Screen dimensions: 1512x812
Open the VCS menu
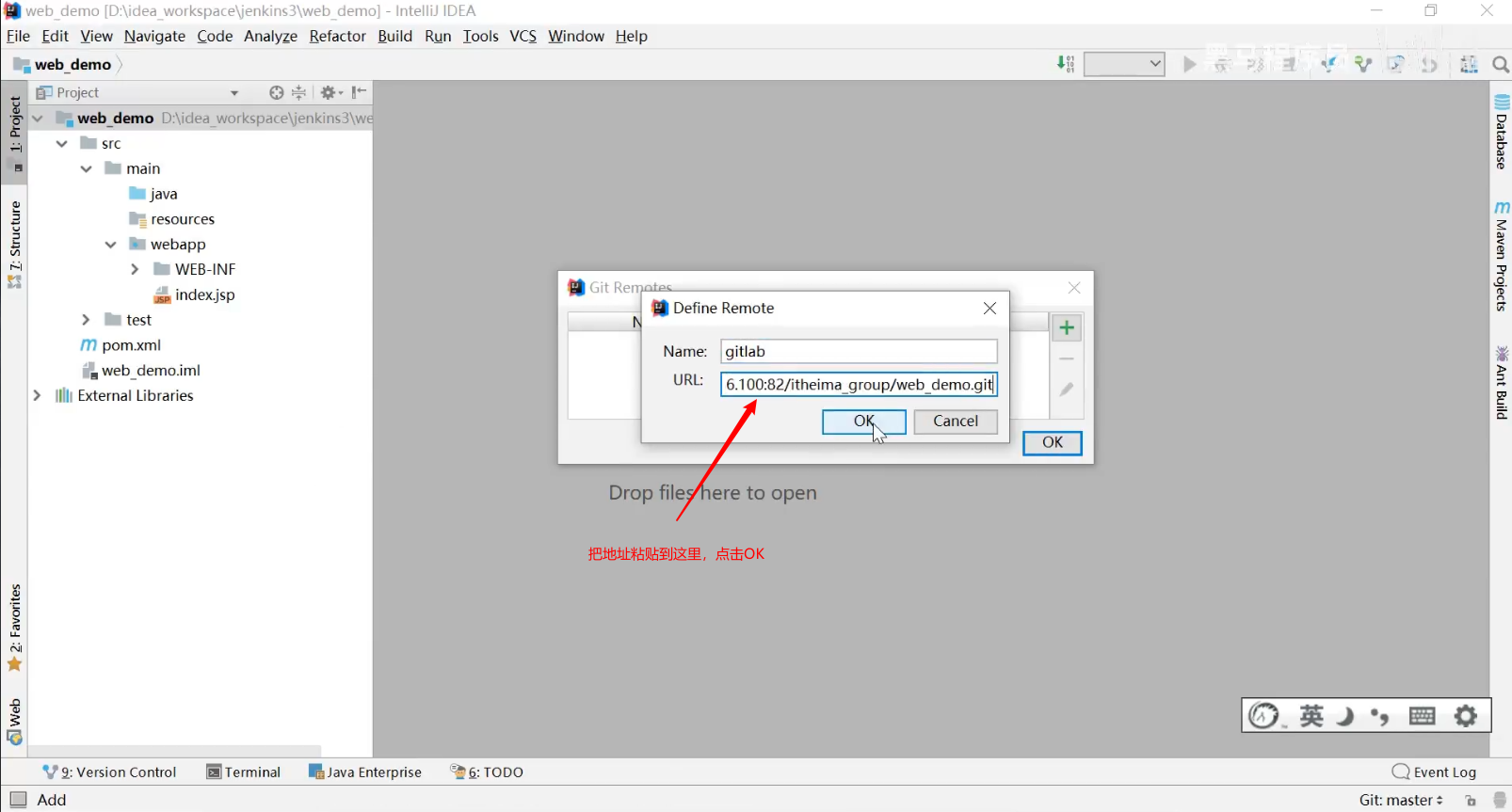coord(523,36)
